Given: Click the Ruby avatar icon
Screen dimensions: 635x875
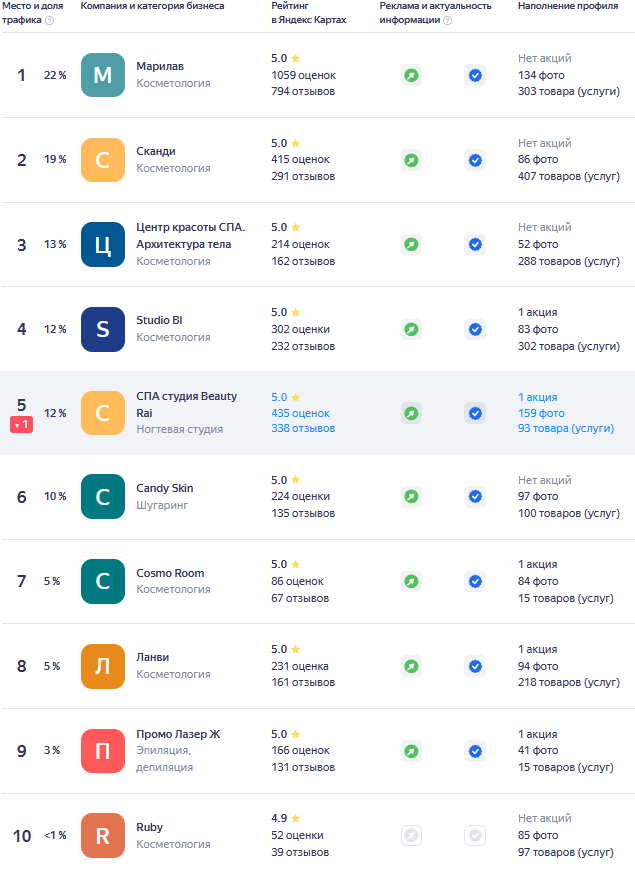Looking at the screenshot, I should tap(103, 836).
